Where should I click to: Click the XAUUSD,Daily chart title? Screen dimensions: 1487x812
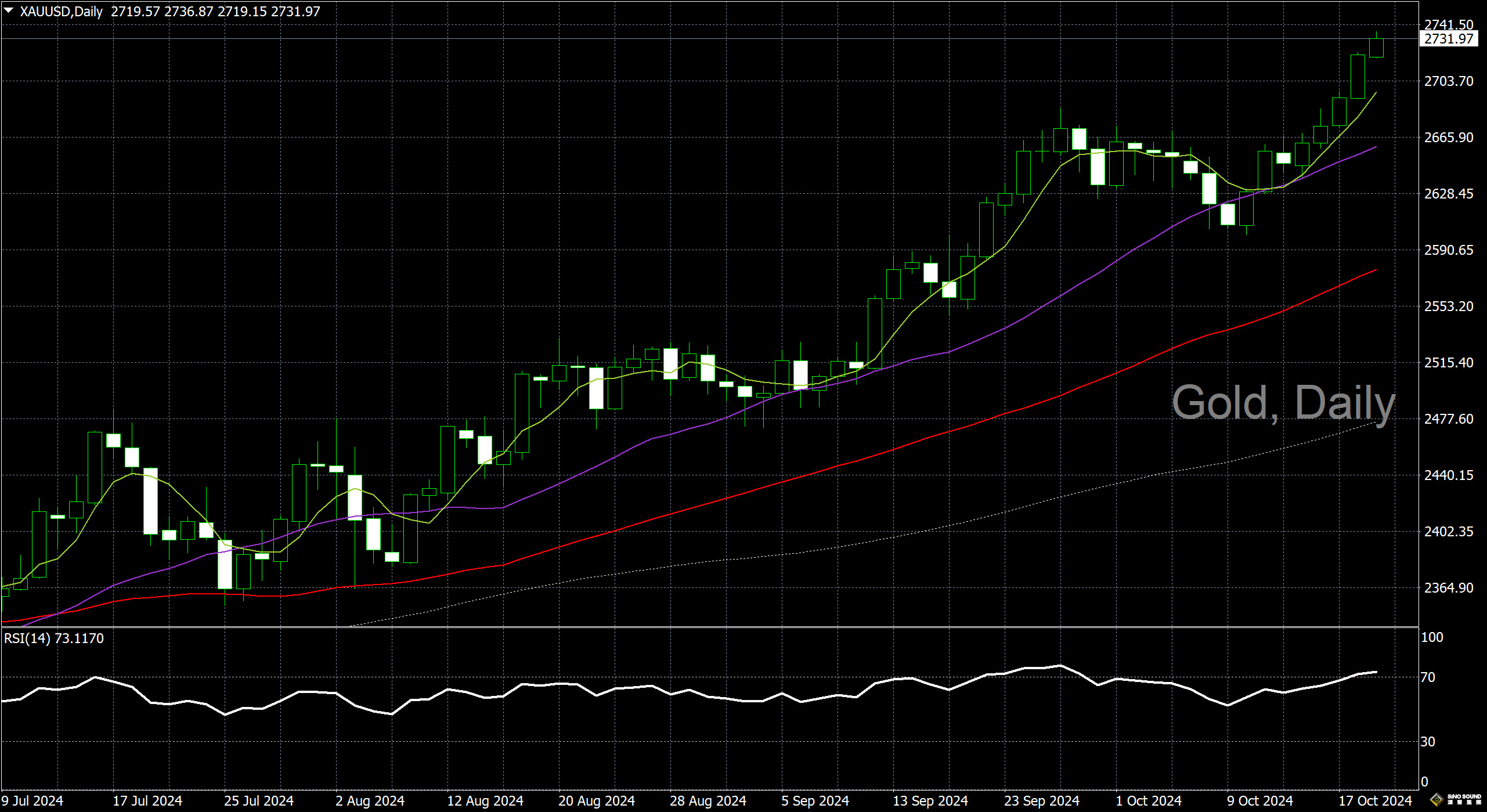pyautogui.click(x=62, y=12)
